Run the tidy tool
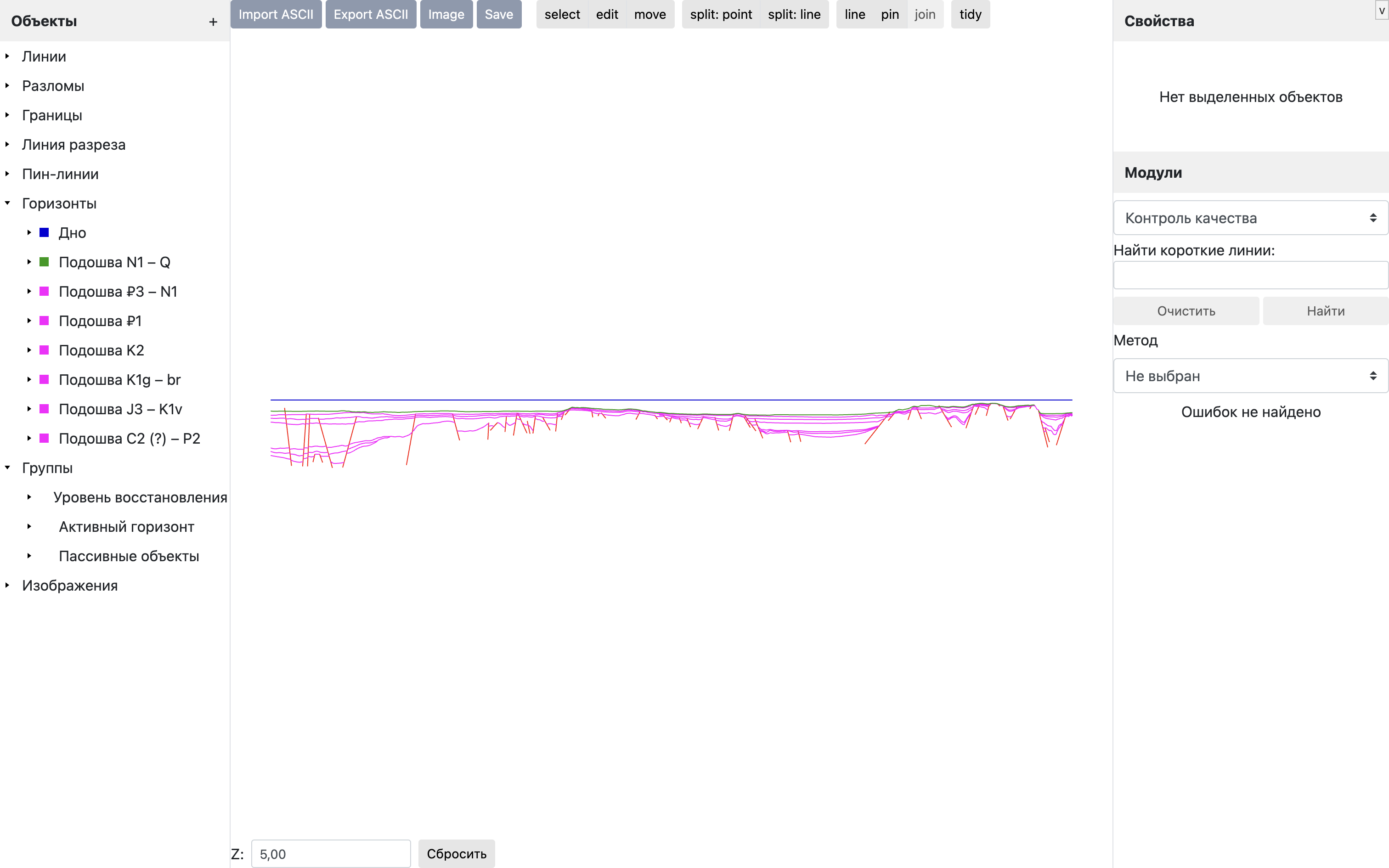The image size is (1389, 868). click(x=970, y=14)
